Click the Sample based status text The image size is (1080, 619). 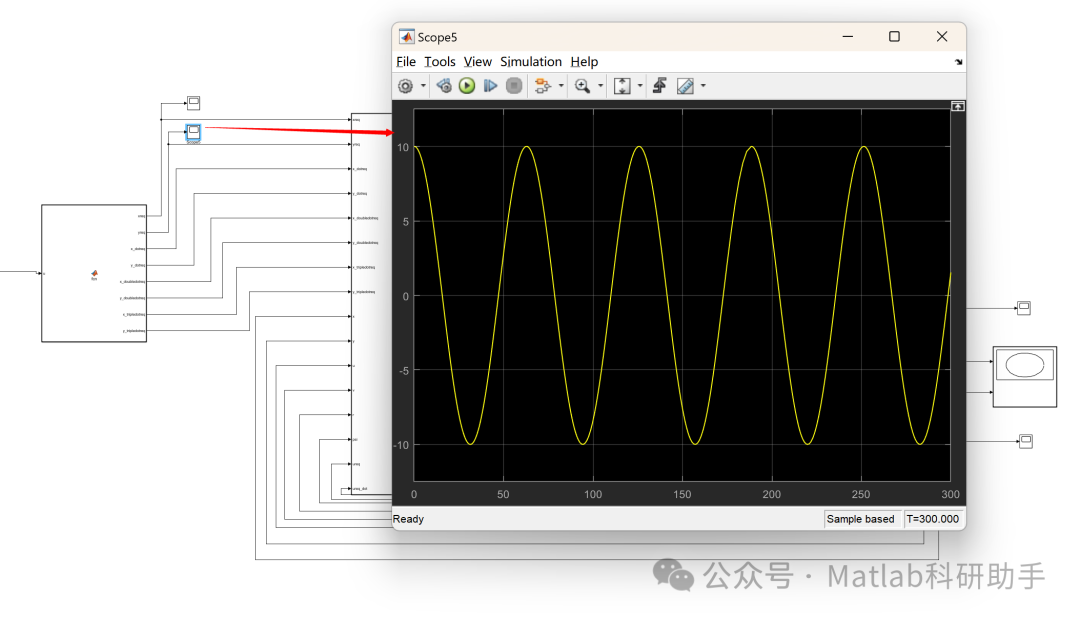coord(860,519)
